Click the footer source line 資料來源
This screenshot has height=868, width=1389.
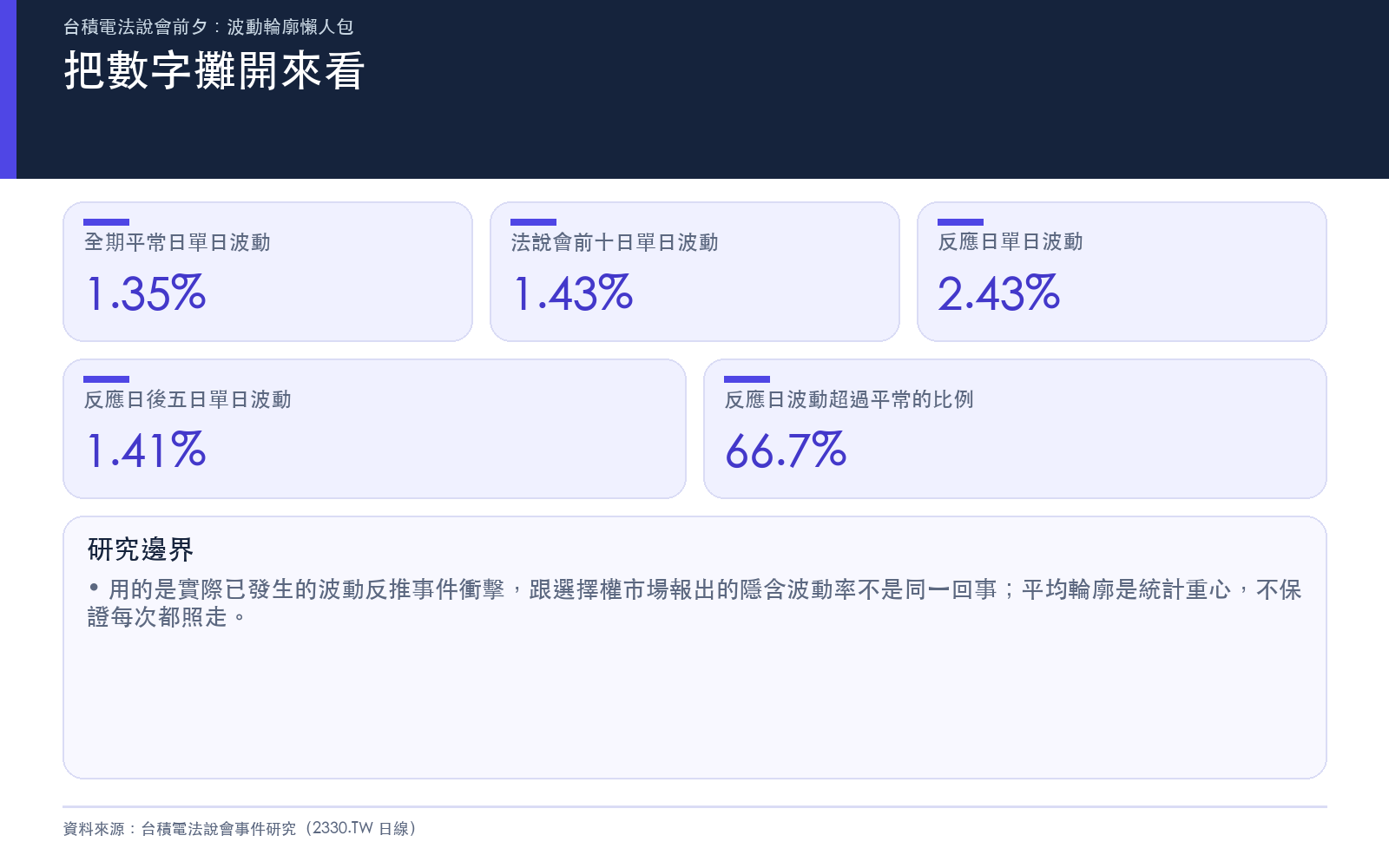240,828
